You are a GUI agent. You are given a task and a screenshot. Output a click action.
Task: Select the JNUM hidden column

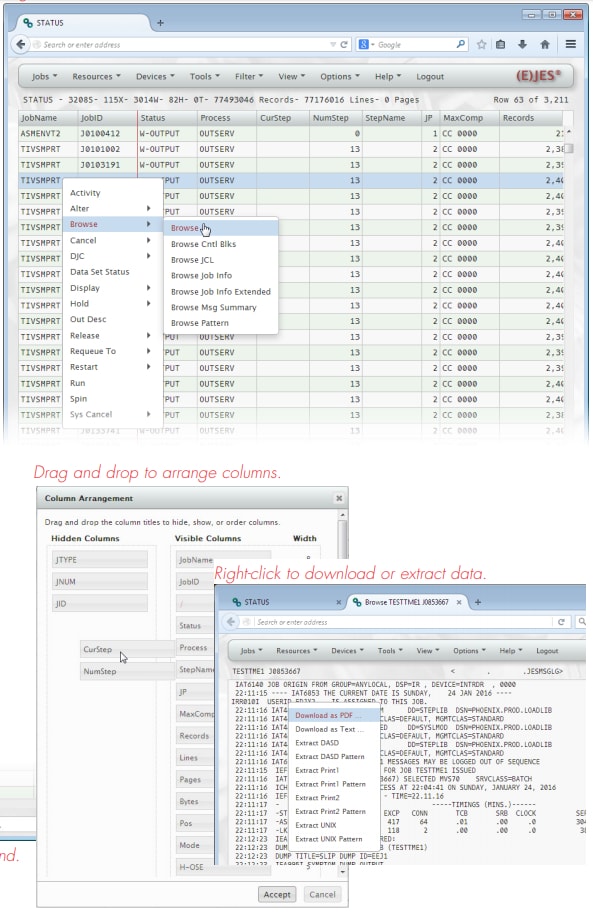99,582
